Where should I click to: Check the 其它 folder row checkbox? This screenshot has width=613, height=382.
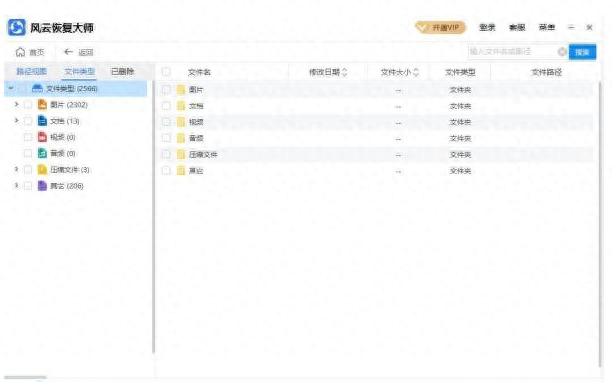click(x=166, y=170)
